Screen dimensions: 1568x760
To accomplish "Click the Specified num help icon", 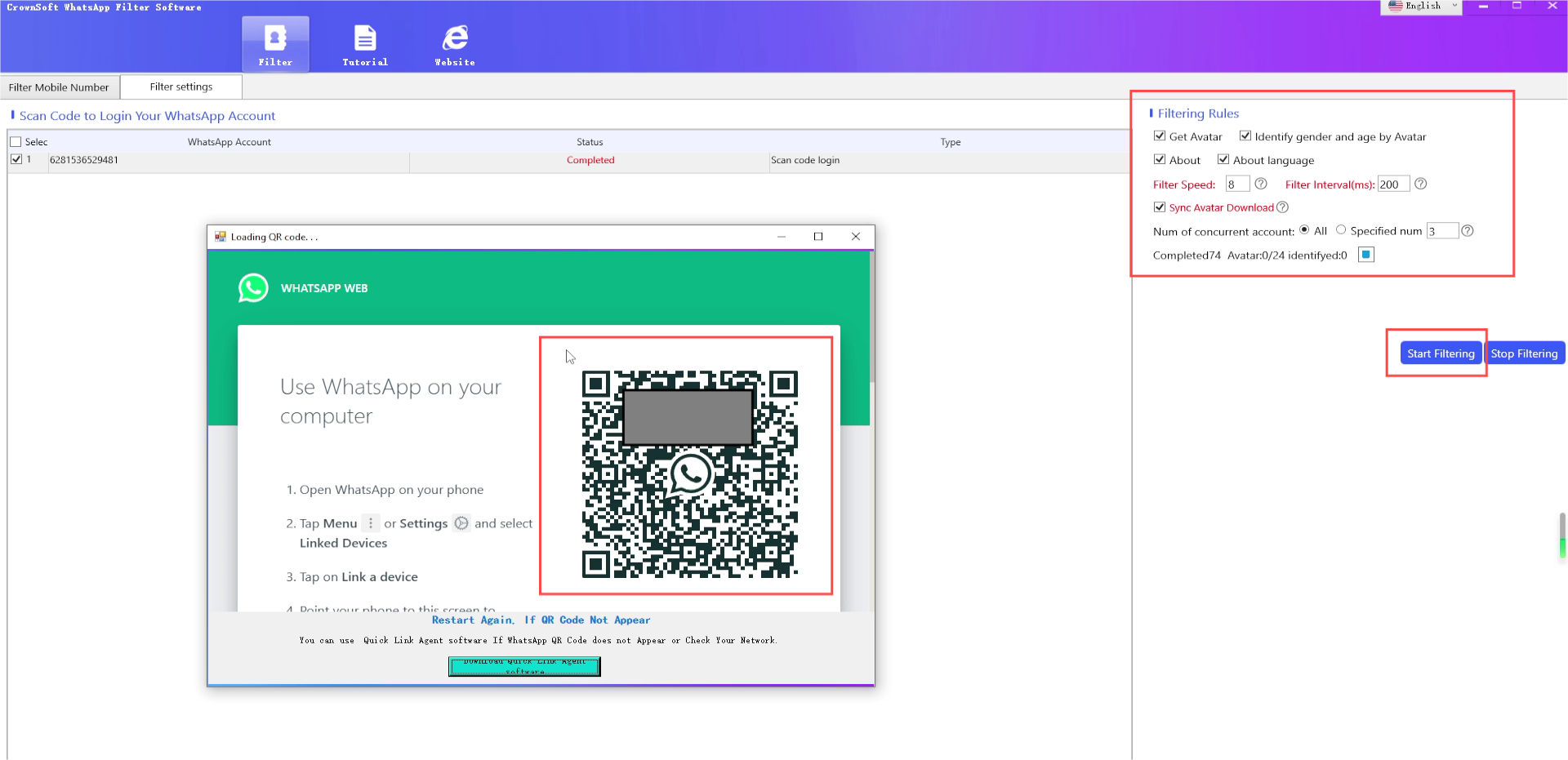I will click(1468, 231).
